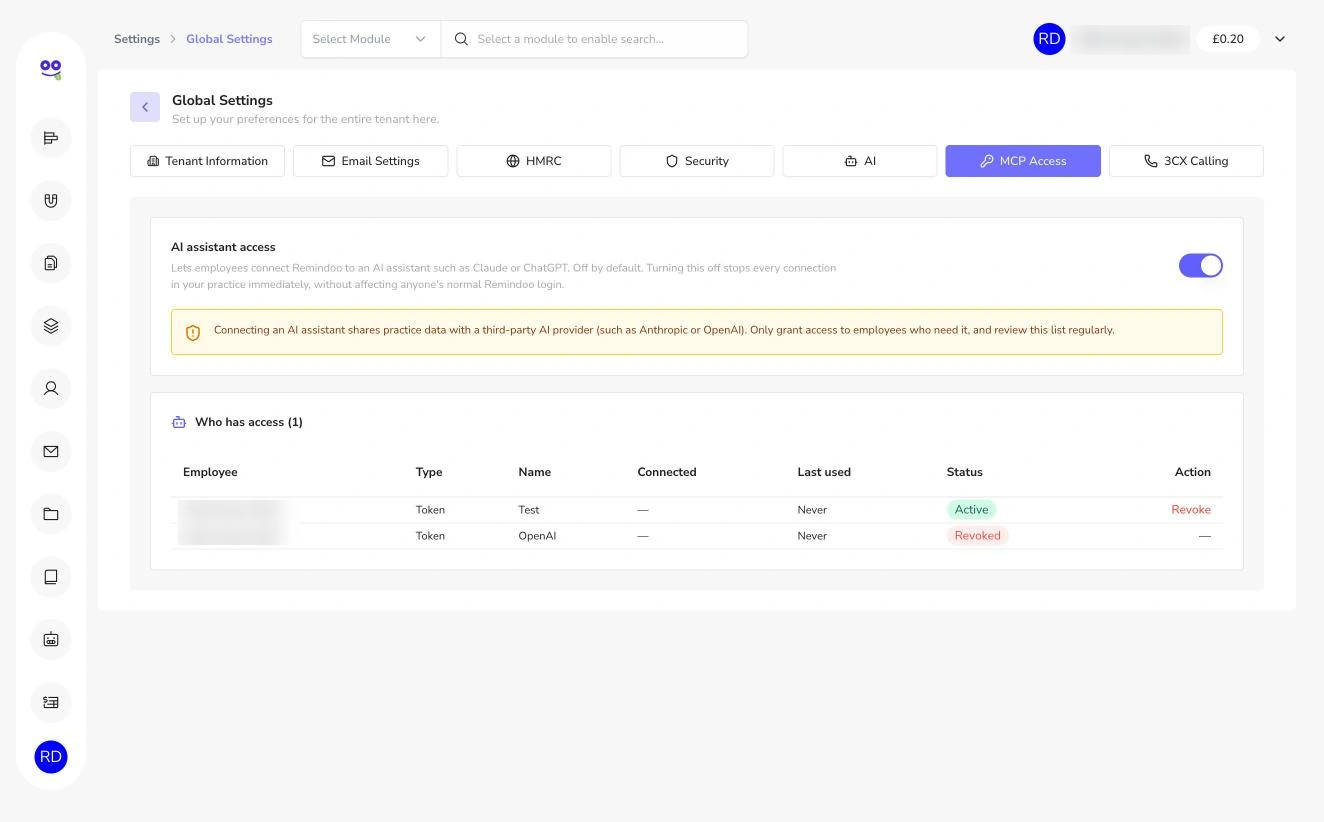Viewport: 1324px width, 822px height.
Task: Click the Global Settings breadcrumb
Action: 229,39
